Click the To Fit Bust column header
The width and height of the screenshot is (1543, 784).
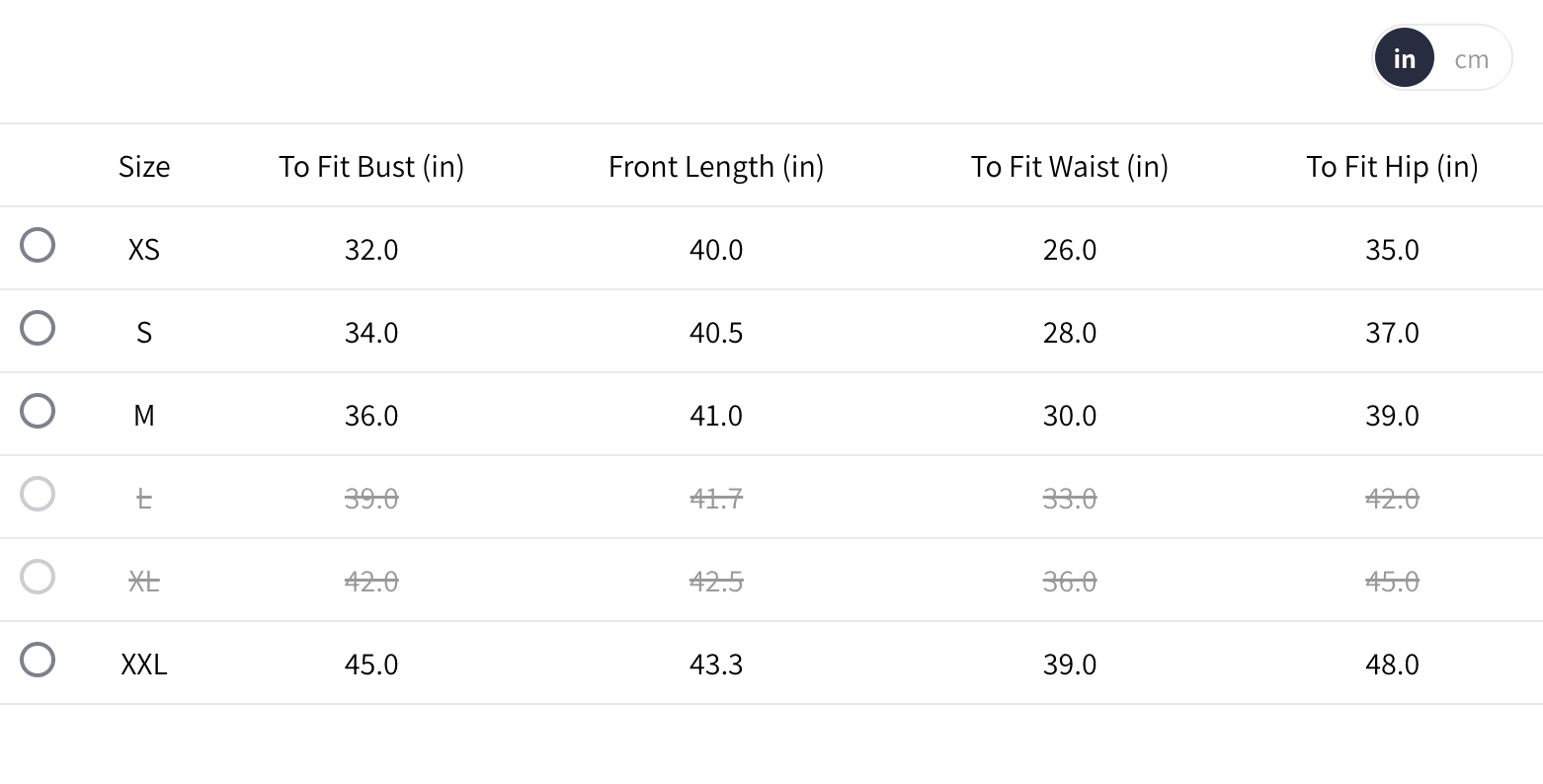coord(371,167)
